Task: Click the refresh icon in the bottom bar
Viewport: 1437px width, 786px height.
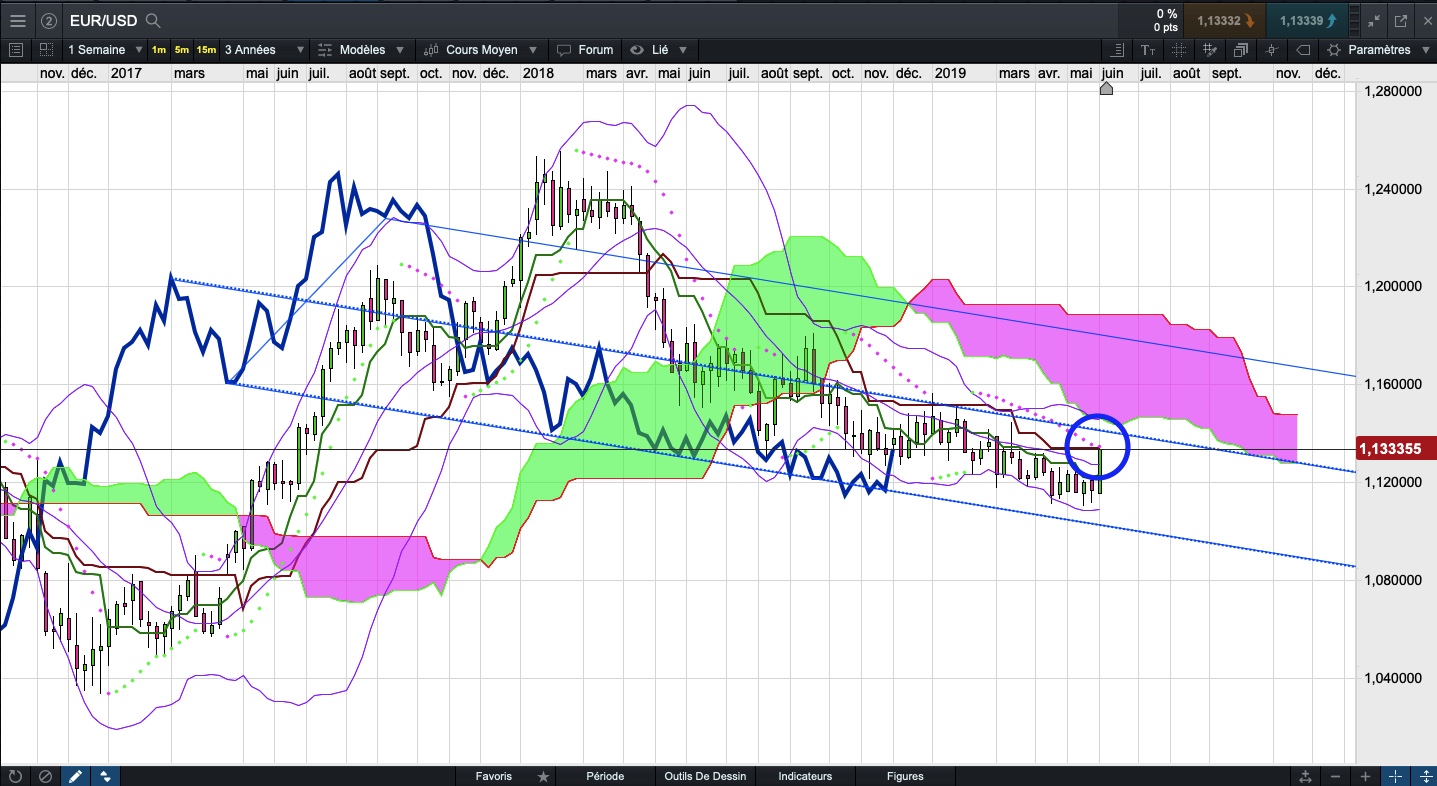Action: [16, 776]
